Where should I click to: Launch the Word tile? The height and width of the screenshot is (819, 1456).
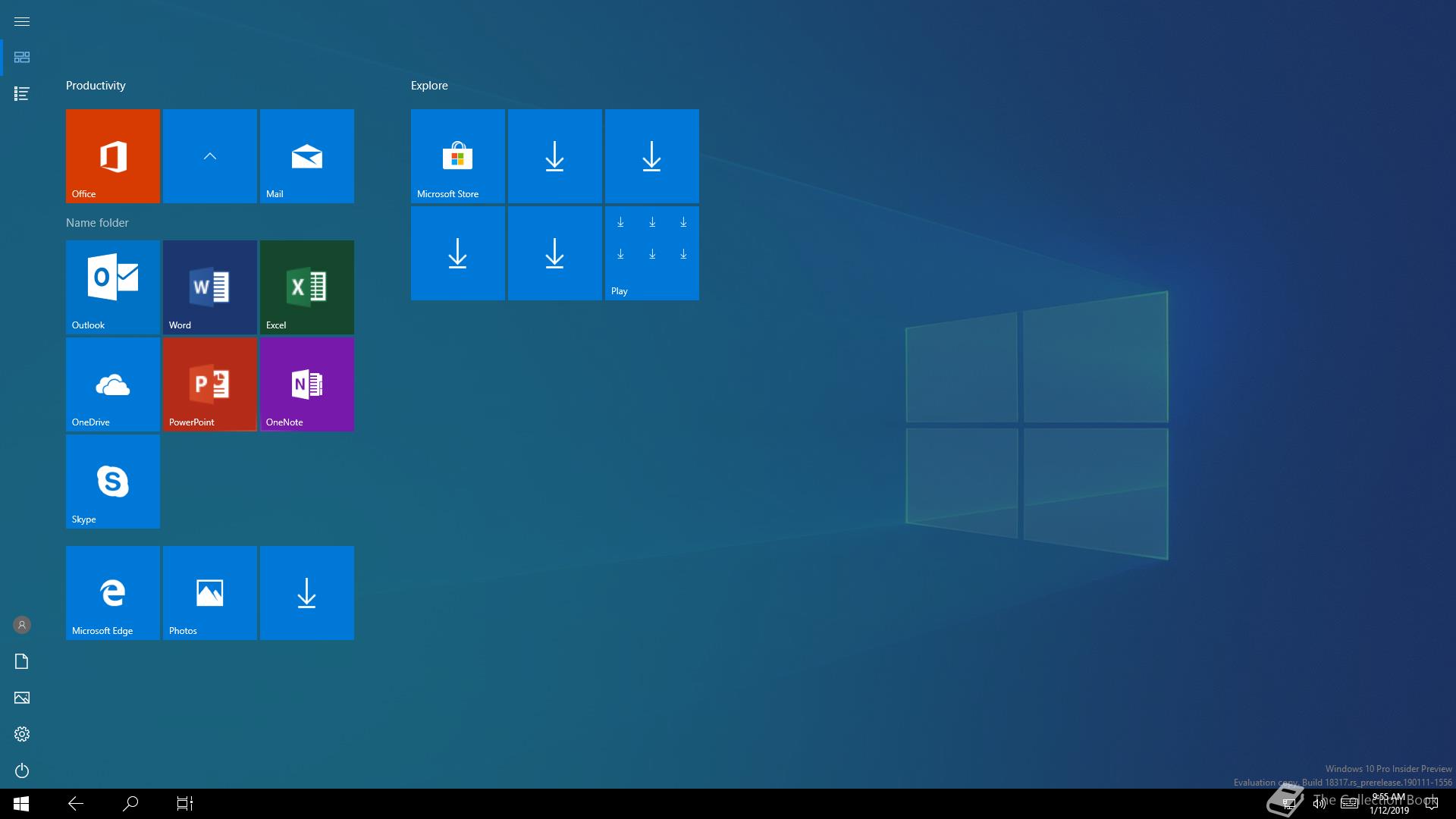210,287
